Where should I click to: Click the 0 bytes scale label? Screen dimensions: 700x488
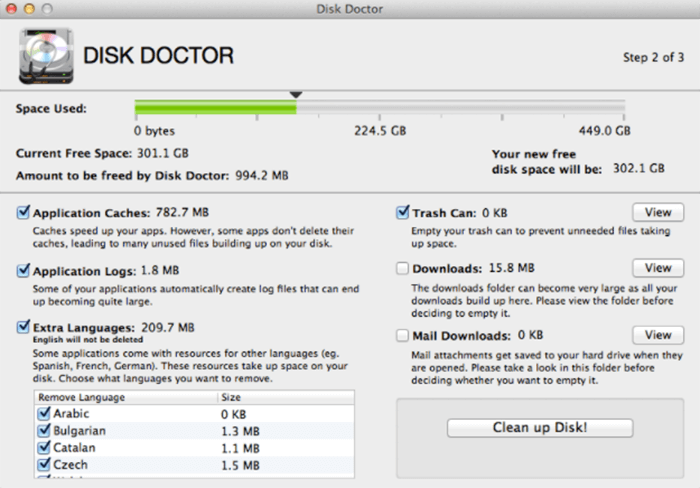point(154,131)
